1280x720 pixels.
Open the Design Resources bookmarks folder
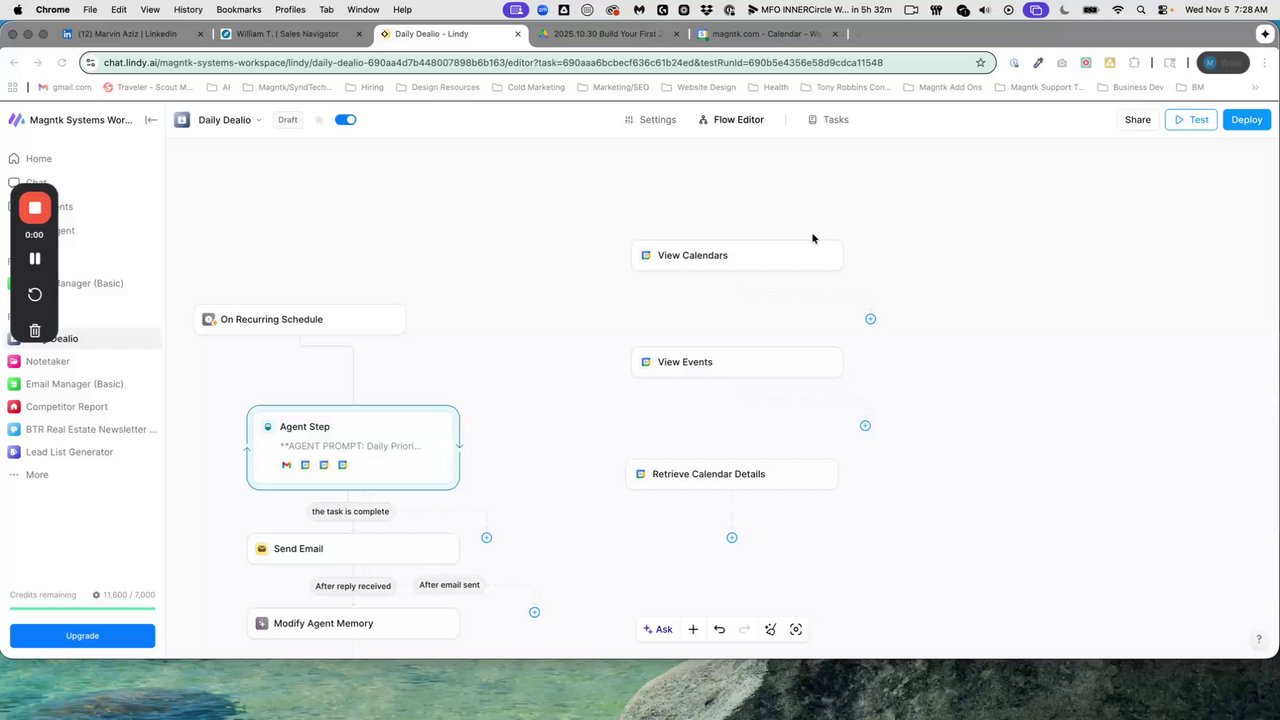437,87
